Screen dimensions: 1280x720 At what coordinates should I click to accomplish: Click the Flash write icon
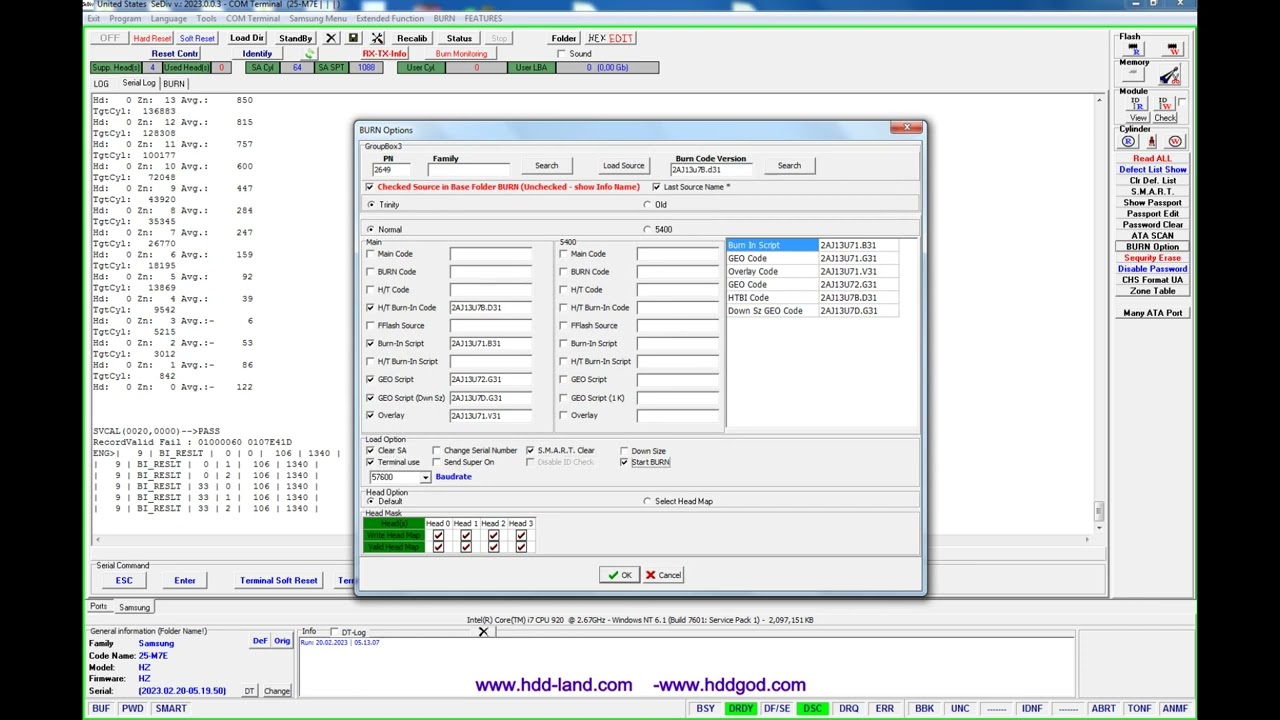coord(1171,49)
